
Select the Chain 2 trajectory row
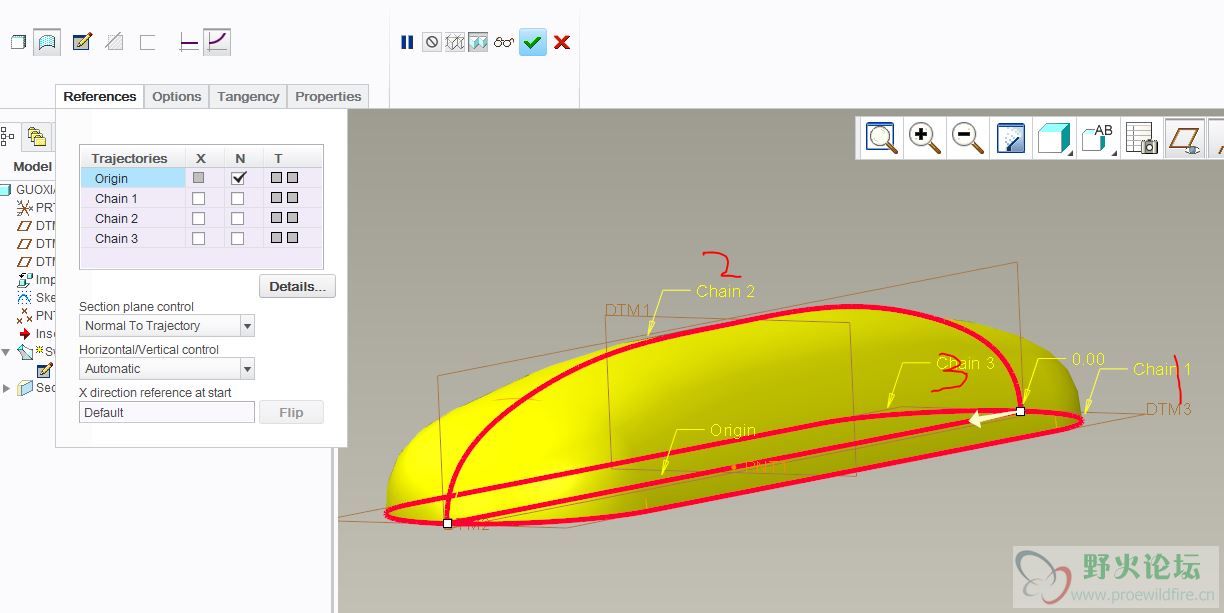click(x=201, y=218)
